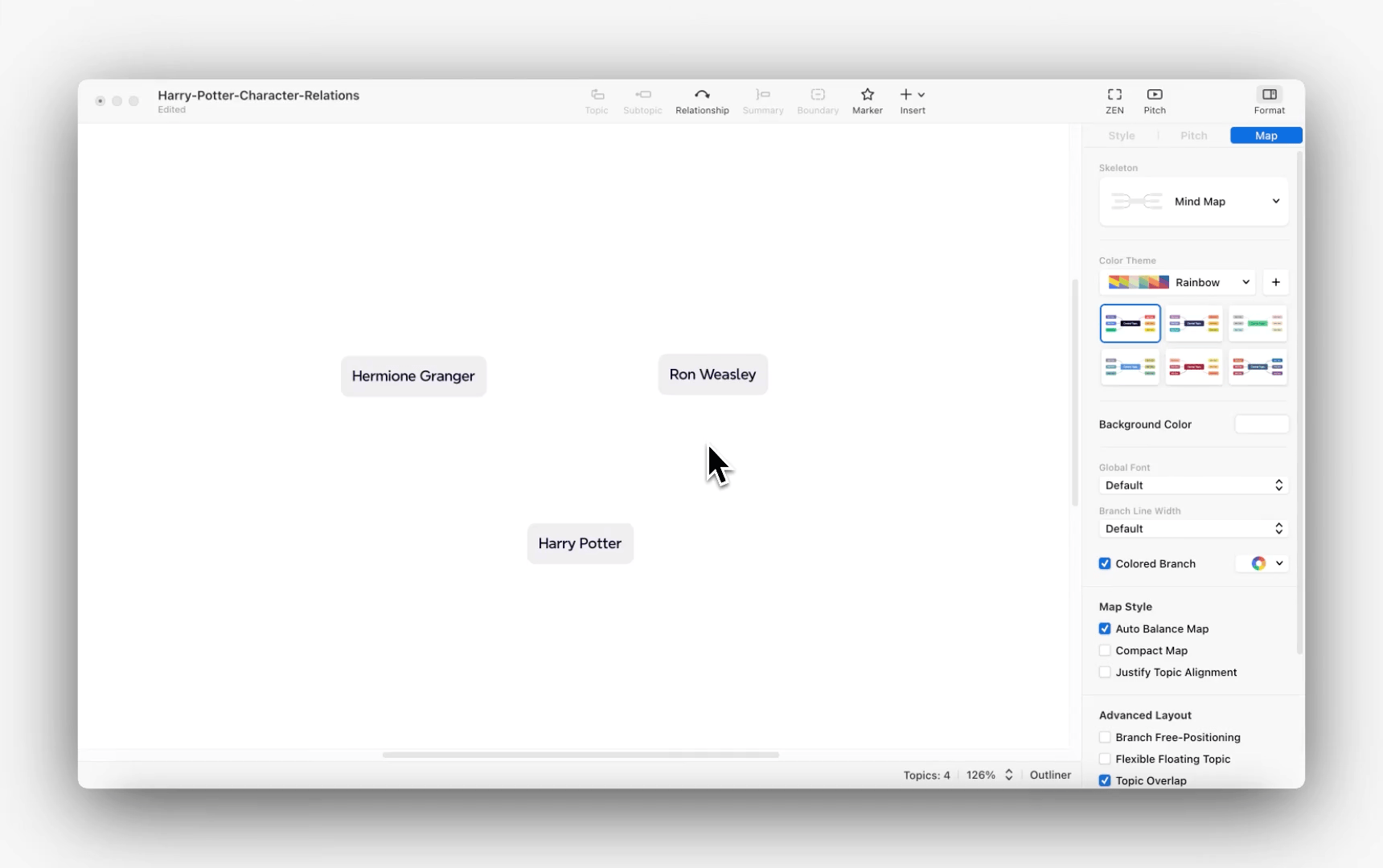Open the Marker star icon
Screen dimensions: 1383x868
tap(868, 95)
